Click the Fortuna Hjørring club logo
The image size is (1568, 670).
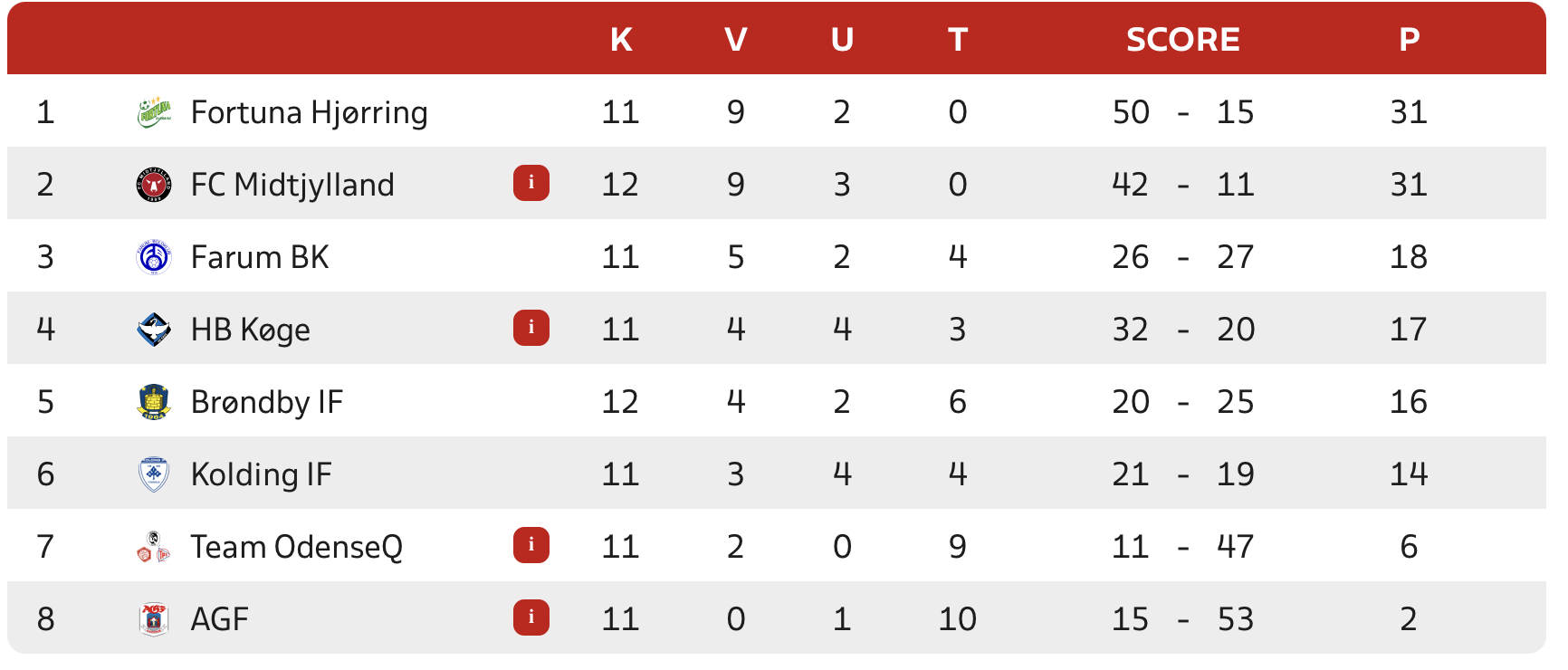[154, 111]
